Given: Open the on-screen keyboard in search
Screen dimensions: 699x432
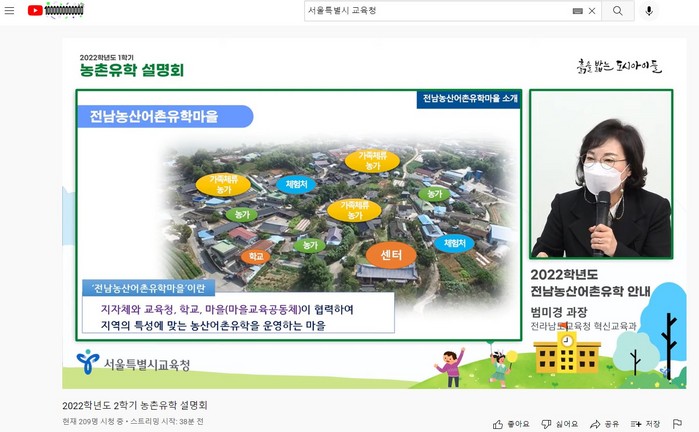Looking at the screenshot, I should pyautogui.click(x=577, y=11).
